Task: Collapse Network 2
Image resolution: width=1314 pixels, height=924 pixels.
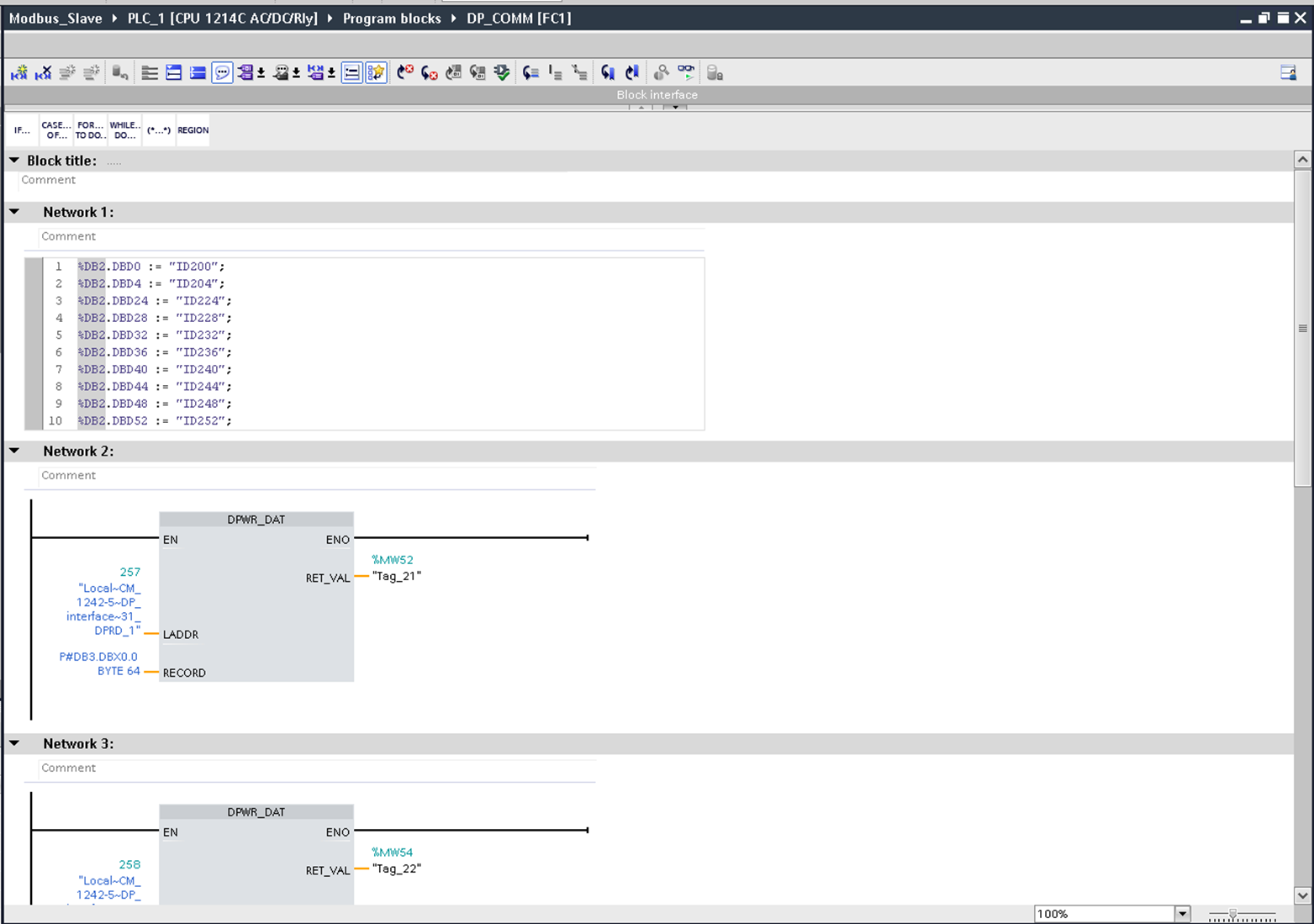Action: pyautogui.click(x=14, y=451)
